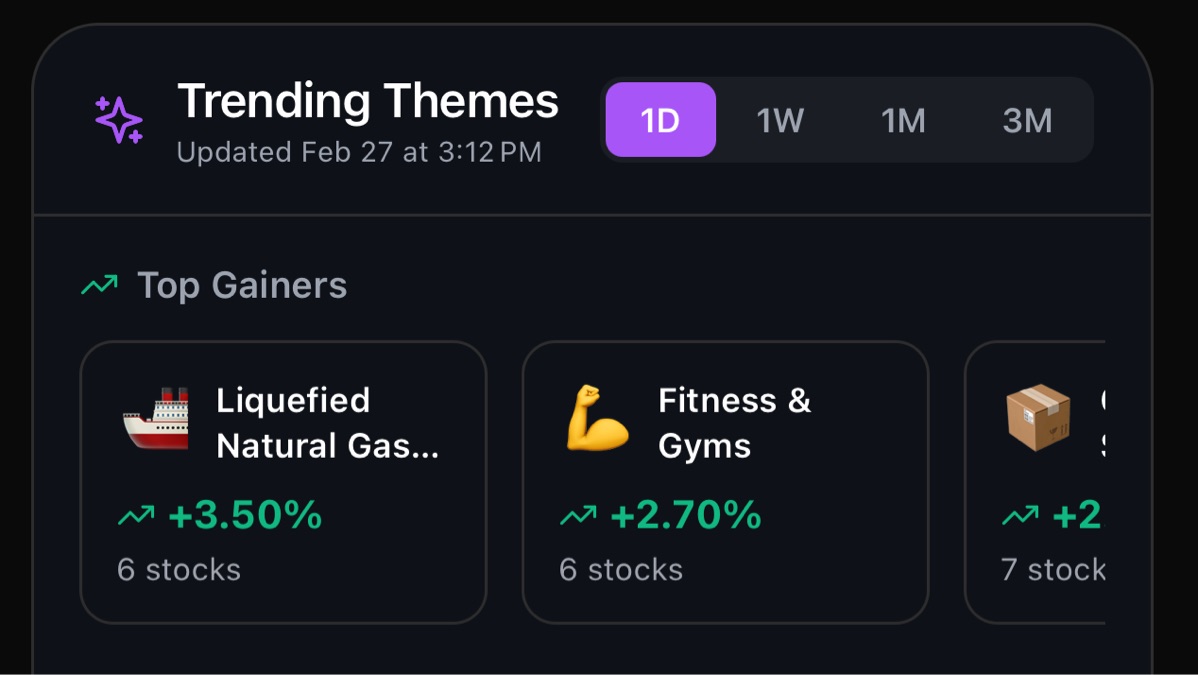1198x675 pixels.
Task: Click the Trending Themes heading
Action: coord(368,101)
